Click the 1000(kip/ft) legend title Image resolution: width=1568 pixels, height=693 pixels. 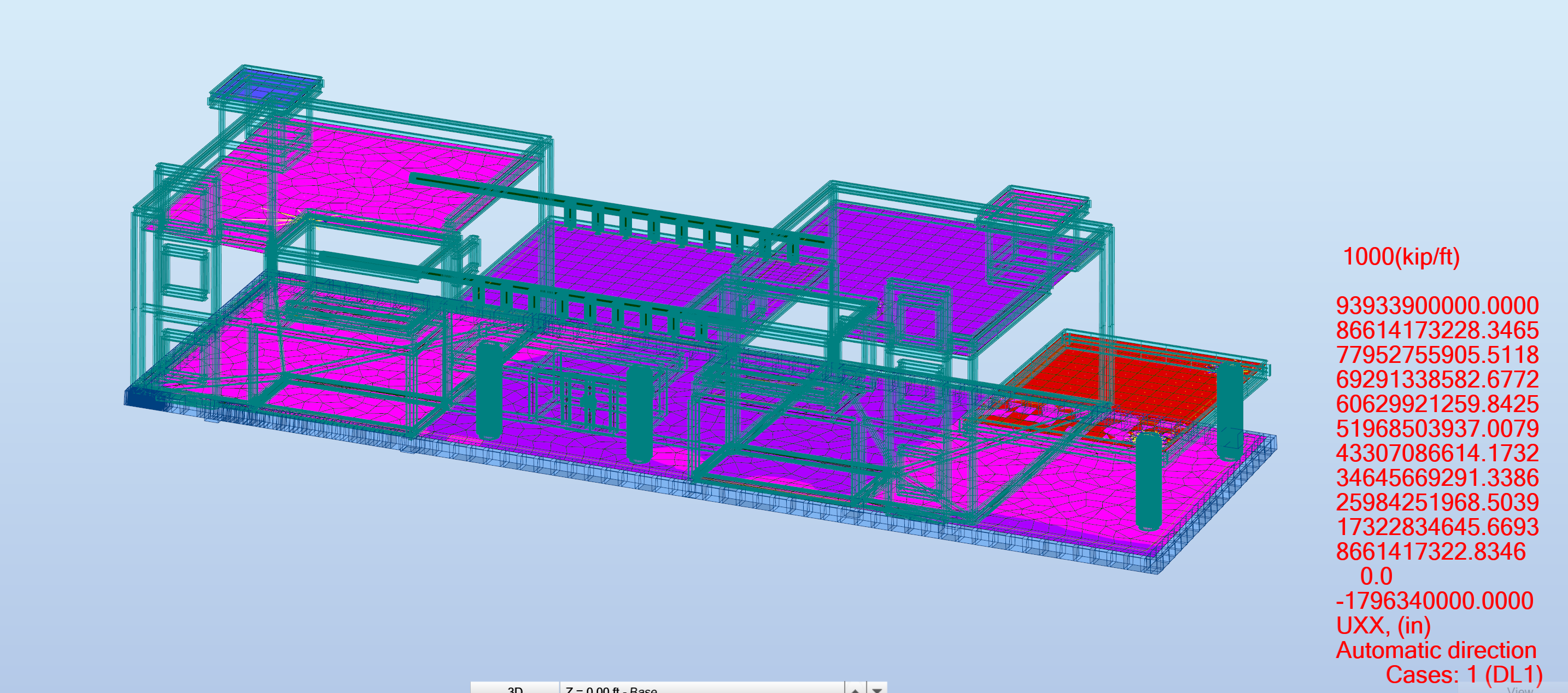(x=1401, y=257)
